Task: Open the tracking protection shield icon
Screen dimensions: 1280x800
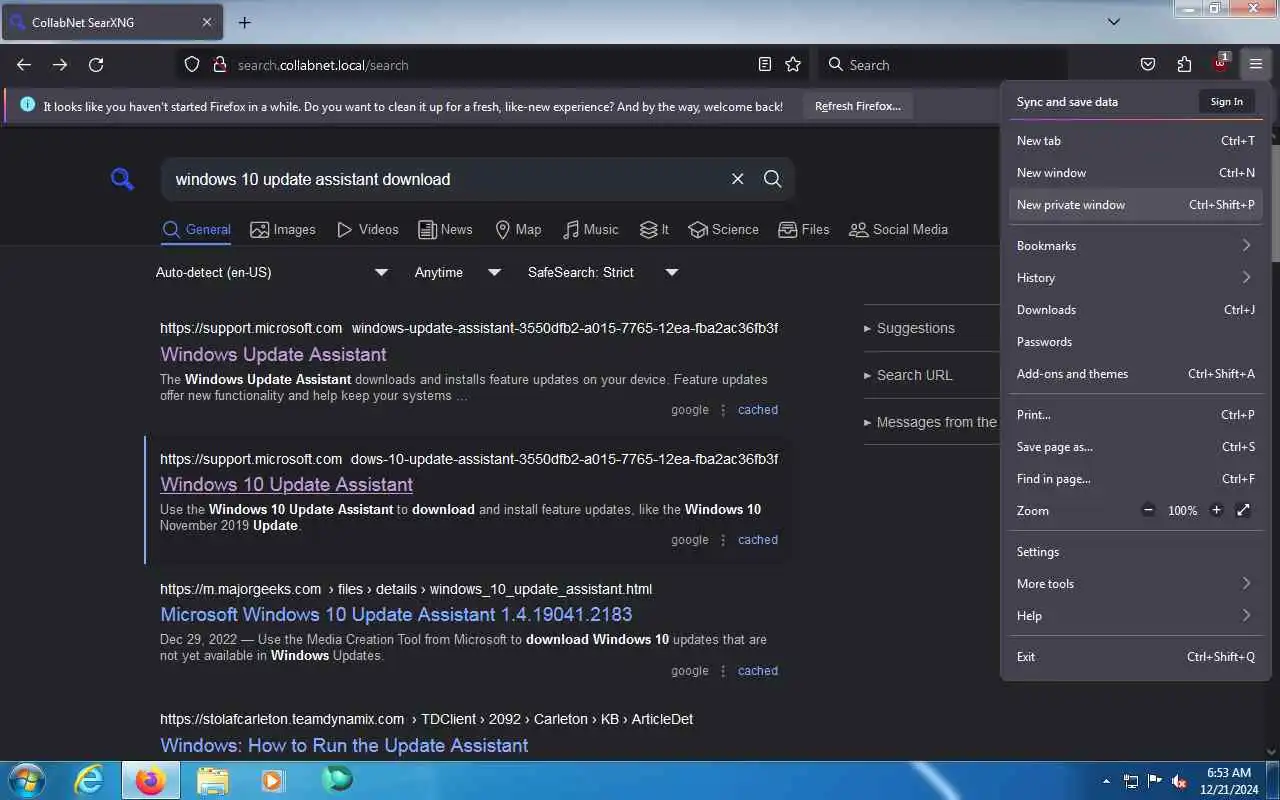Action: (192, 65)
